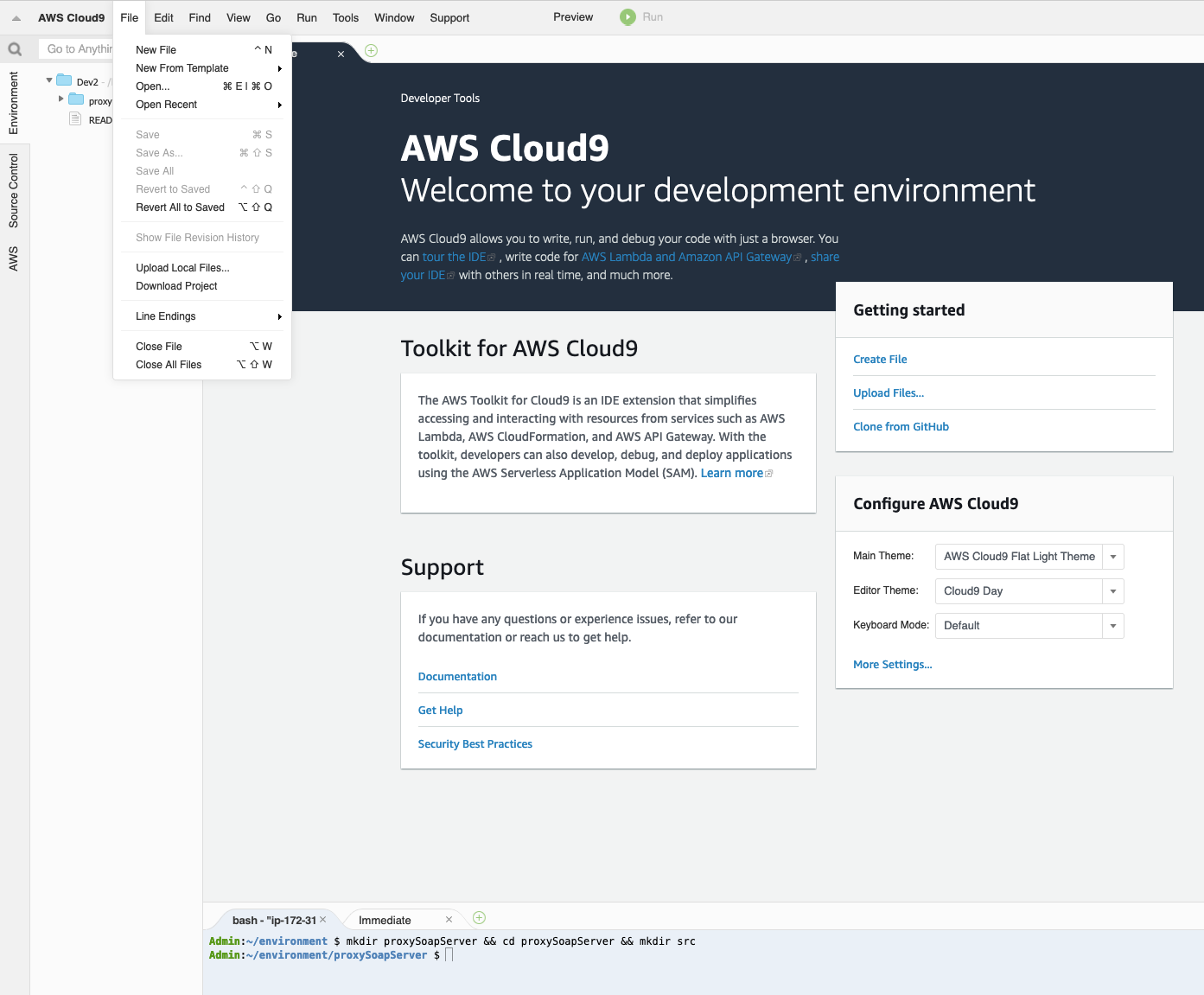Select Upload Local Files... menu entry
This screenshot has height=995, width=1204.
point(202,268)
